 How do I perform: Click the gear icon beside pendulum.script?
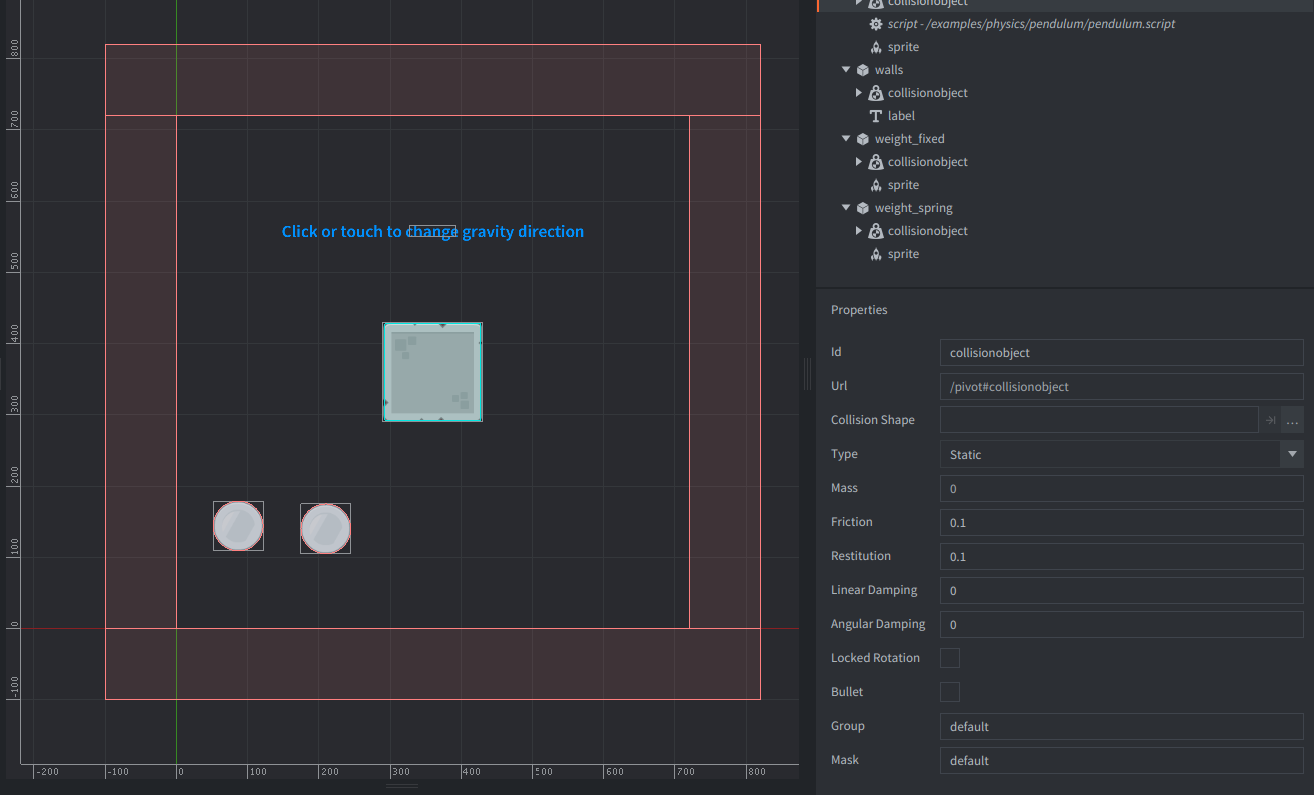(876, 24)
